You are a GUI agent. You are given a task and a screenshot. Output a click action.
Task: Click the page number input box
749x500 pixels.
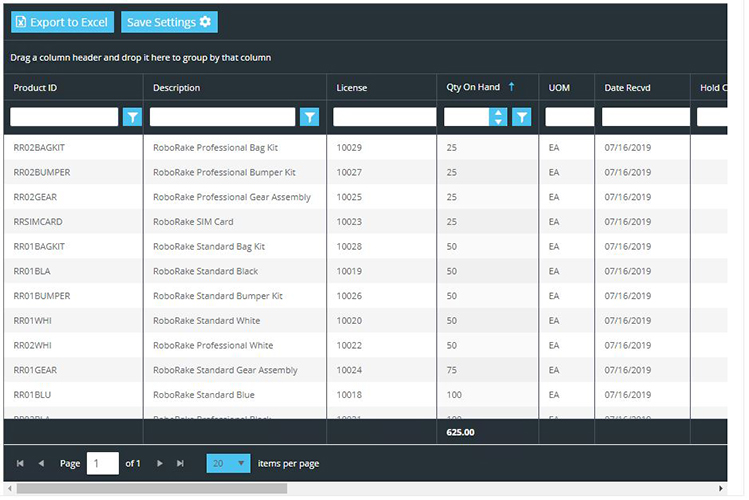pos(103,463)
